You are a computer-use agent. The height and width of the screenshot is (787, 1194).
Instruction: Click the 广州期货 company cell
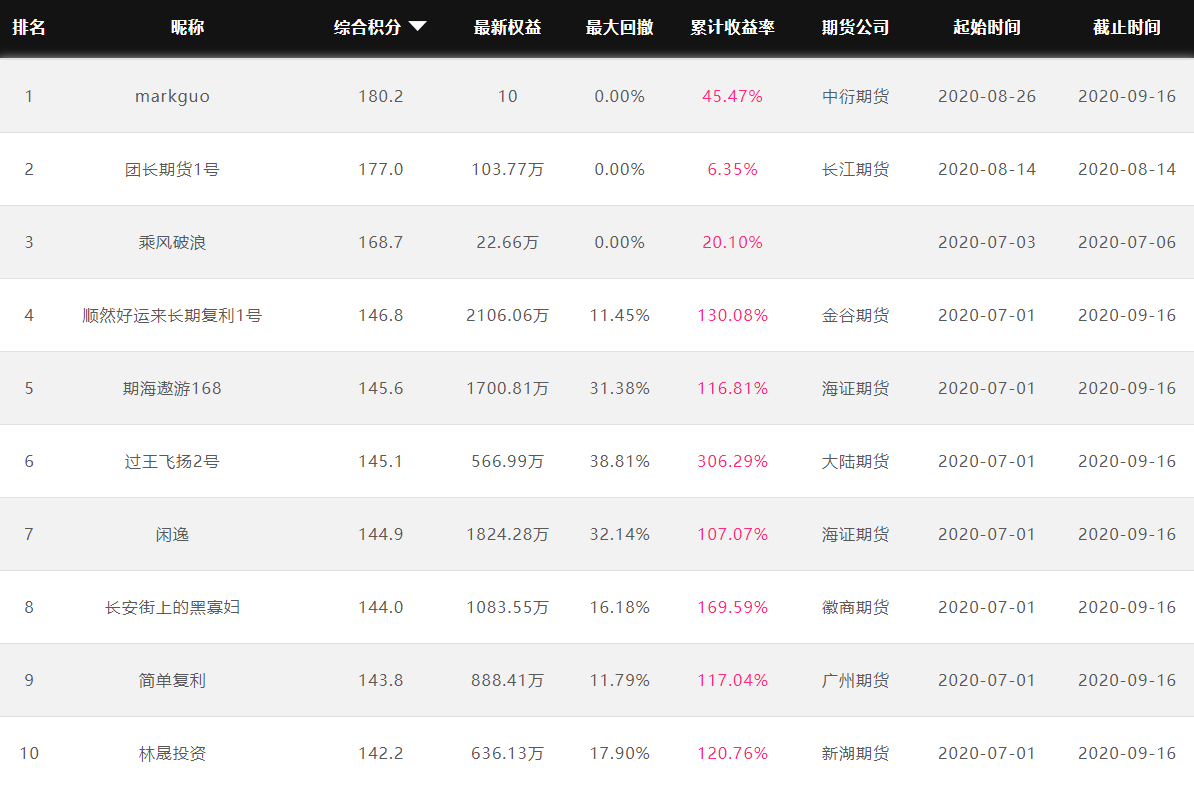[855, 680]
